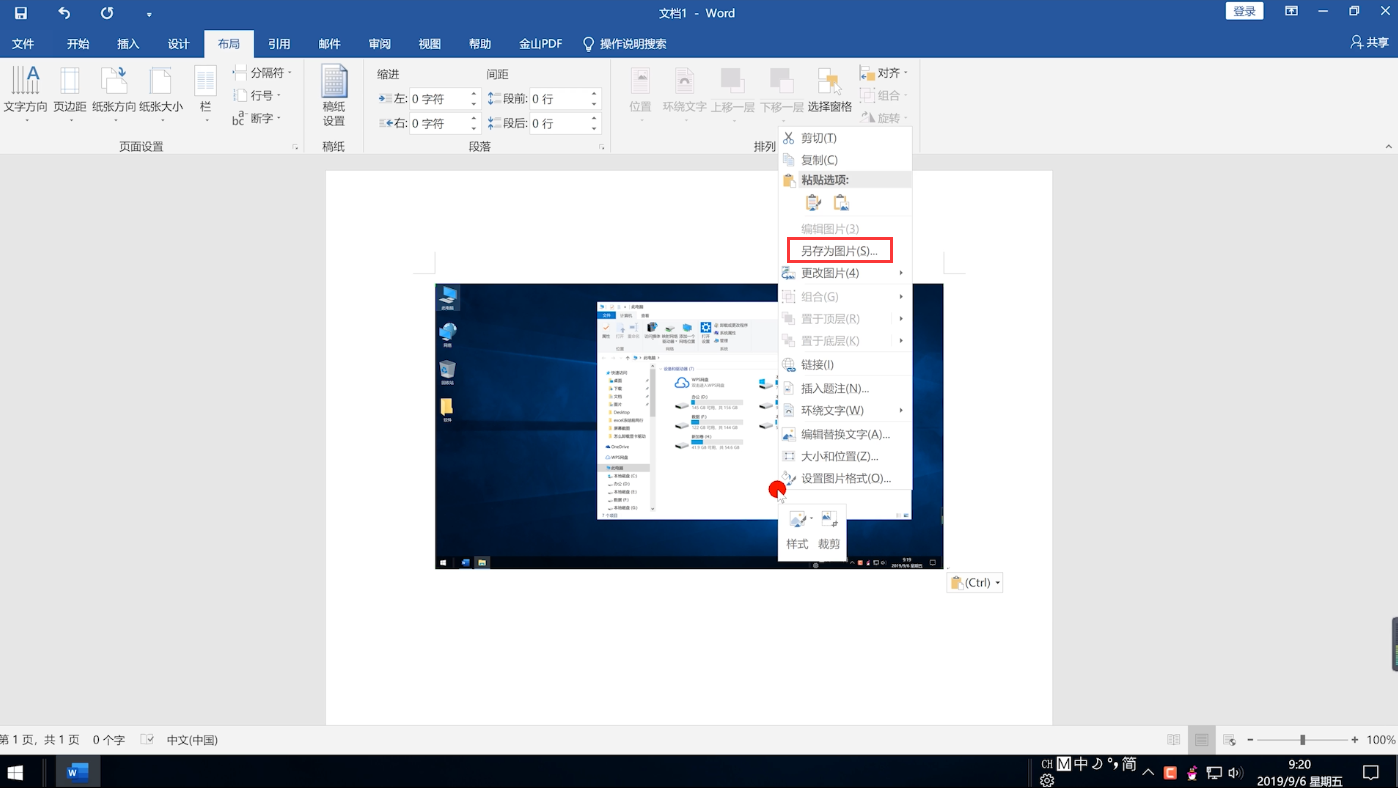Screen dimensions: 1398x788
Task: Click the 登录 sign-in button
Action: point(1244,11)
